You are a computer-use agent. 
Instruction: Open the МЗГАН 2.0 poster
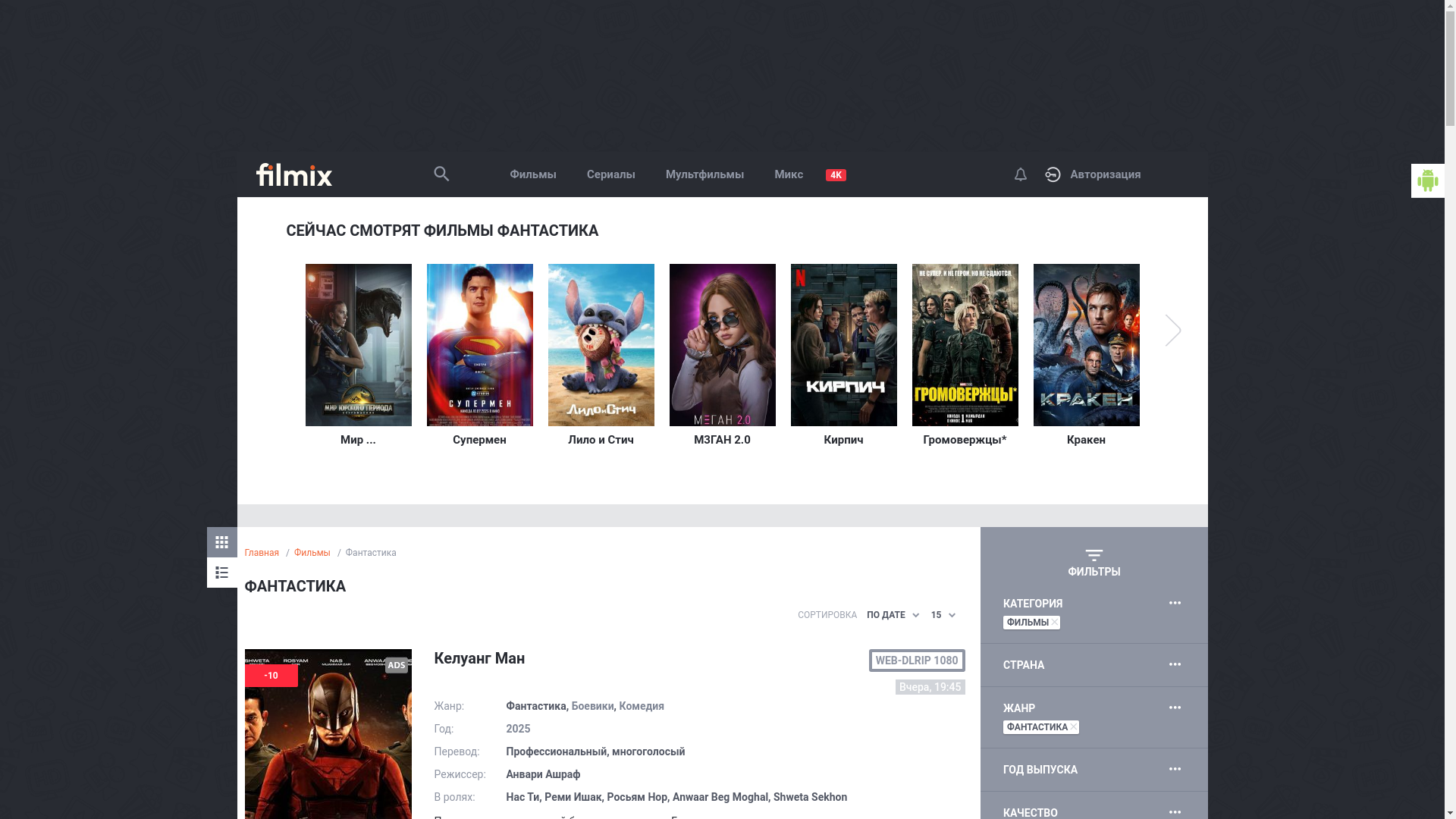pyautogui.click(x=722, y=345)
